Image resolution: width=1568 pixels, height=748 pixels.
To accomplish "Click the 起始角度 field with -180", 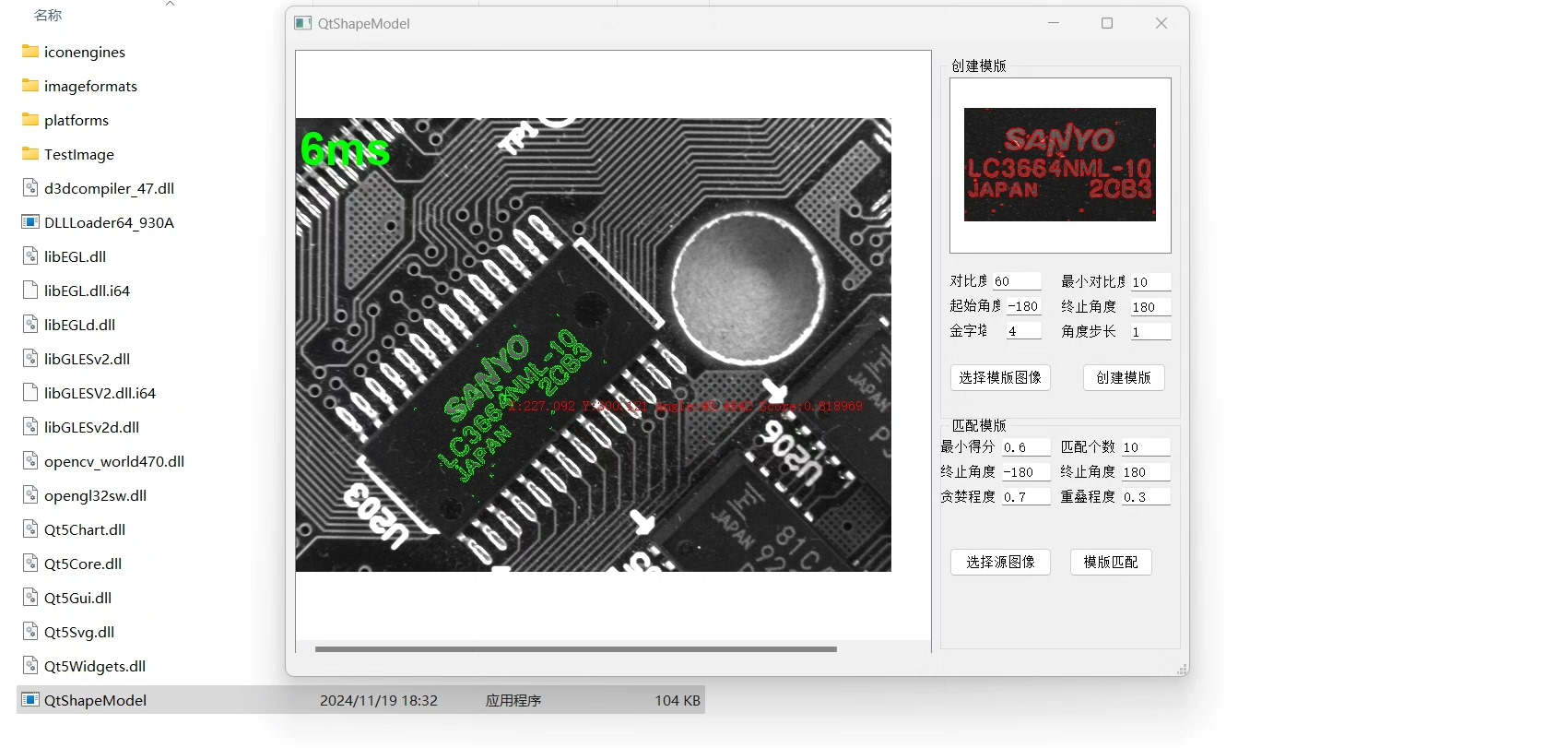I will [x=1023, y=306].
